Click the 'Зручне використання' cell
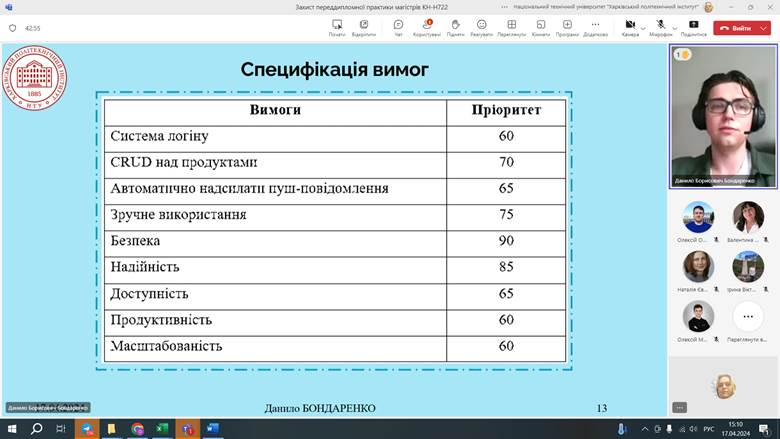This screenshot has width=780, height=439. click(x=275, y=215)
